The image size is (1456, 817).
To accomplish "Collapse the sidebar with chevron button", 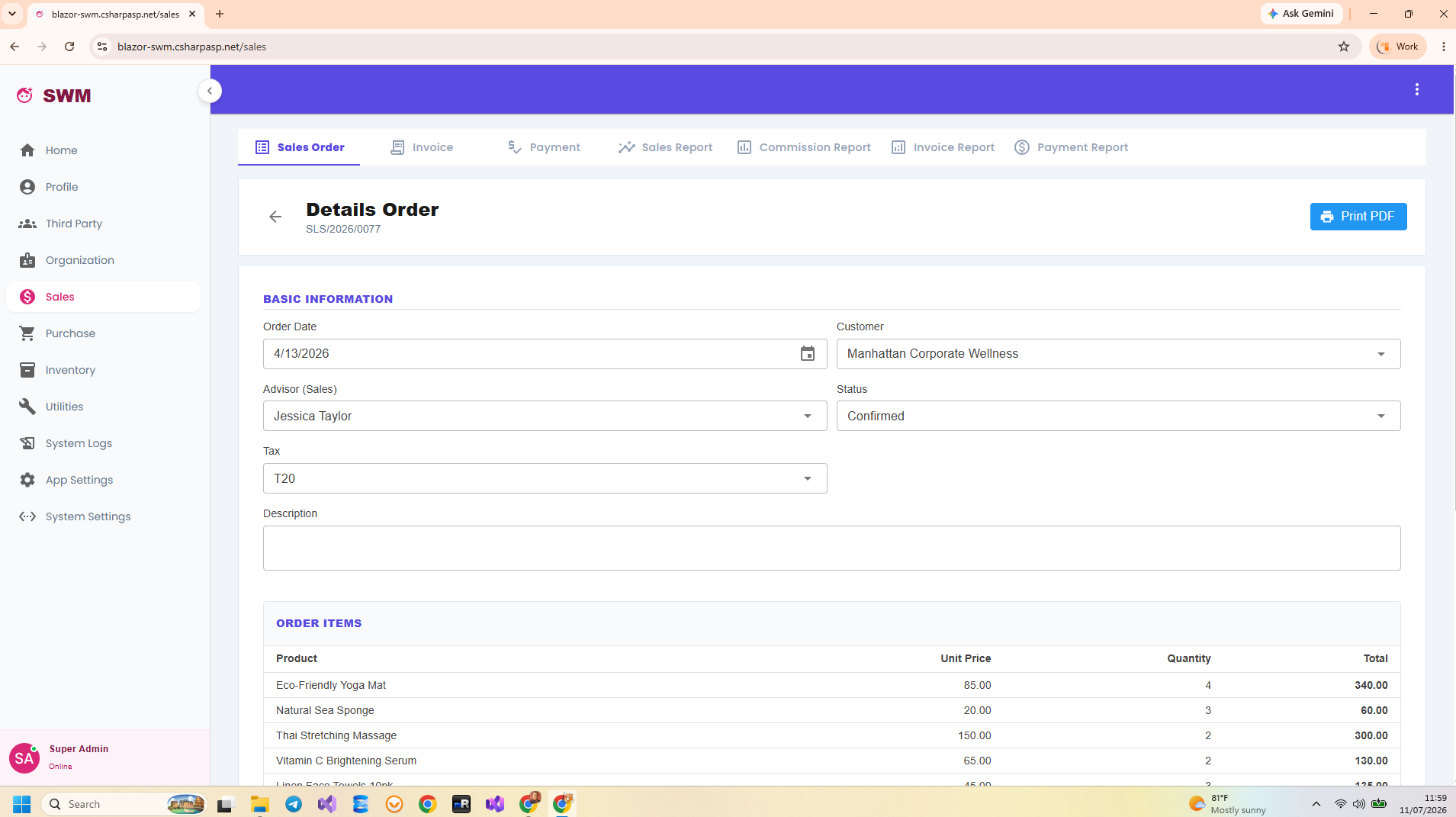I will click(210, 91).
